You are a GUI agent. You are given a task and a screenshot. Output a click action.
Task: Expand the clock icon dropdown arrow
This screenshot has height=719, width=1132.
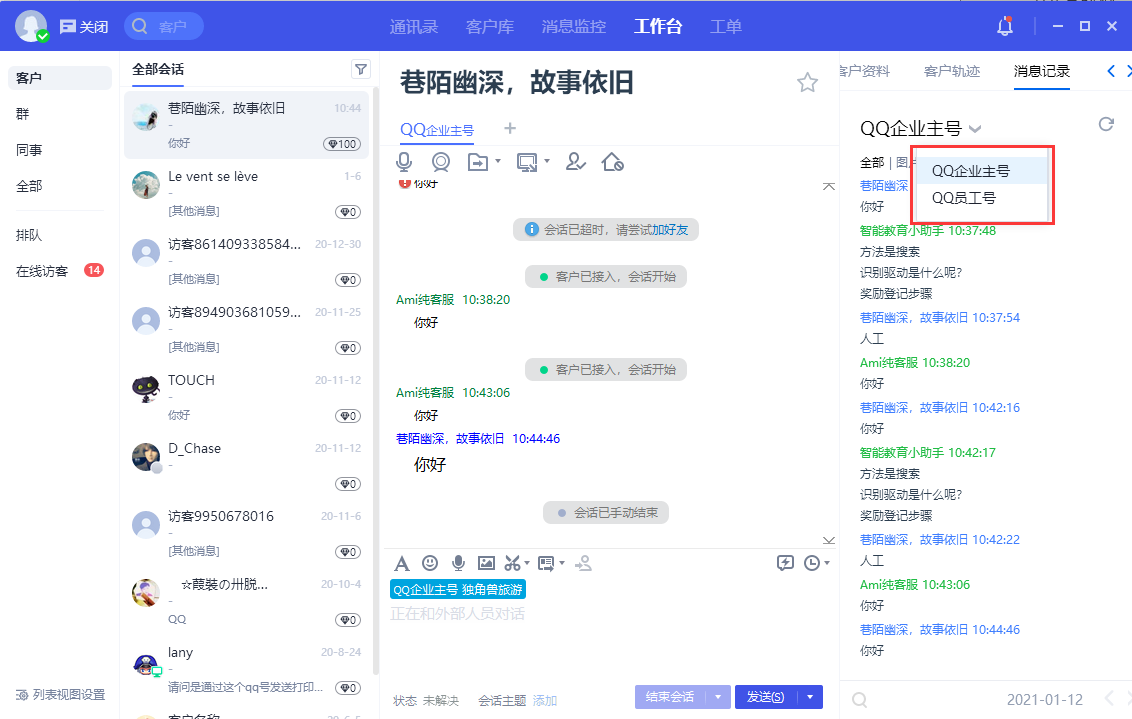click(827, 563)
